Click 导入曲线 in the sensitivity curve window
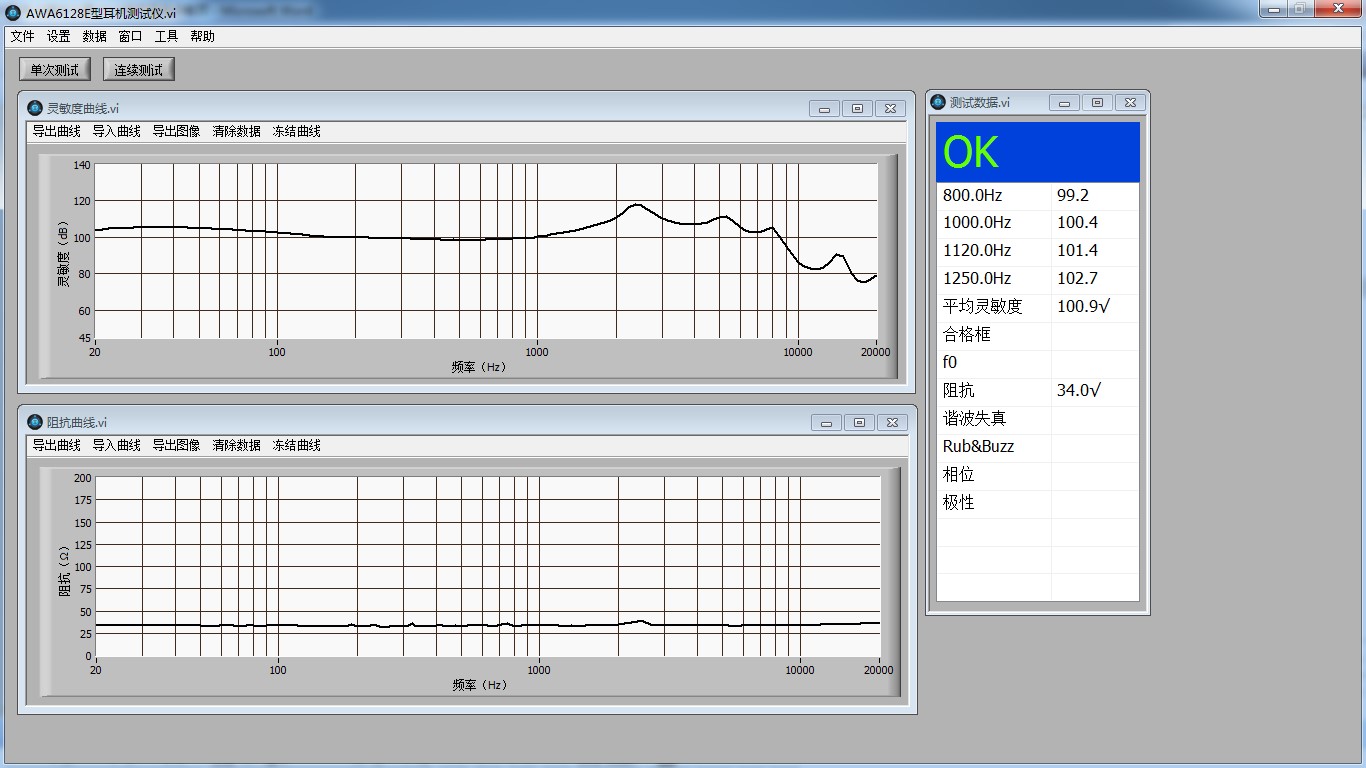This screenshot has height=768, width=1366. click(x=116, y=131)
